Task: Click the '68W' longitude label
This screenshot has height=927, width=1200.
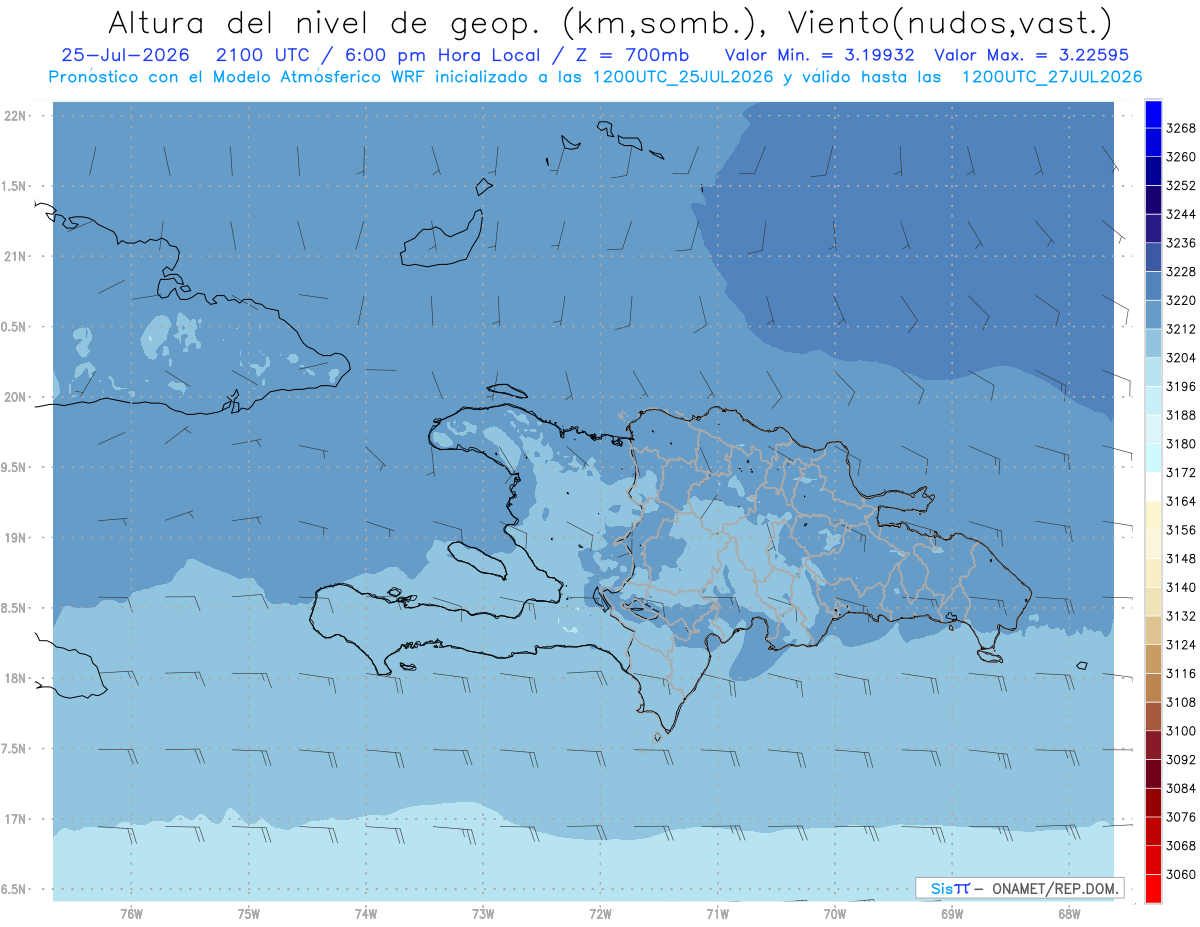Action: coord(1069,914)
